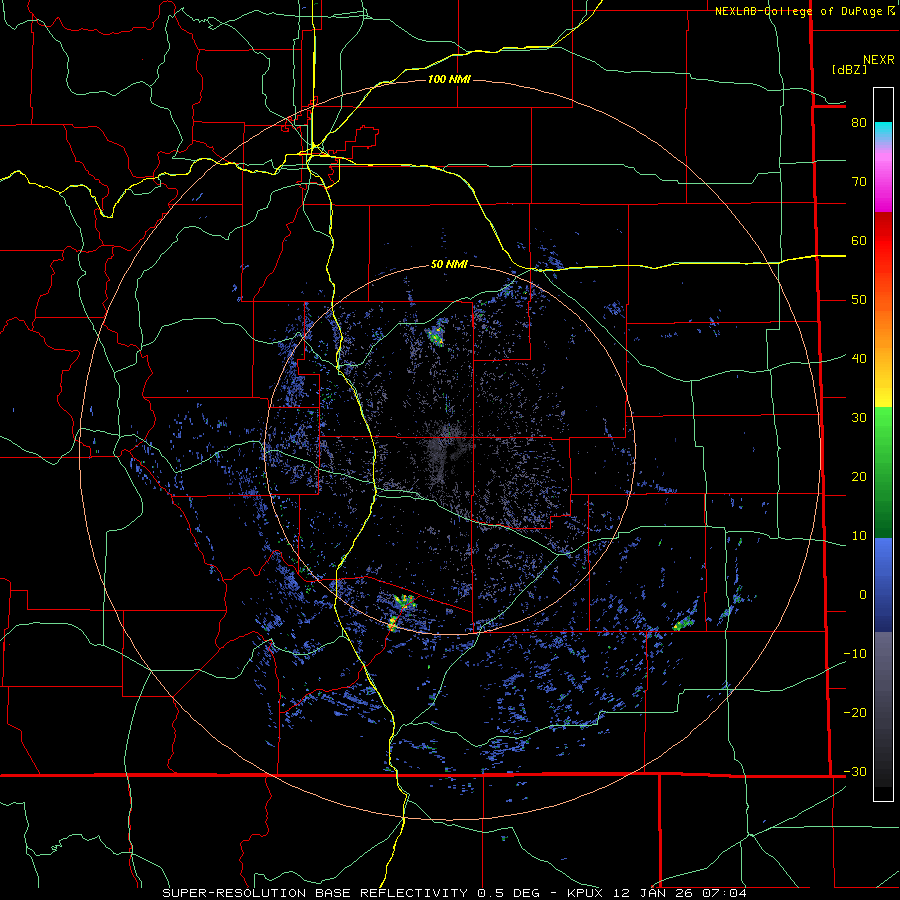Click the green segment of color bar

883,472
